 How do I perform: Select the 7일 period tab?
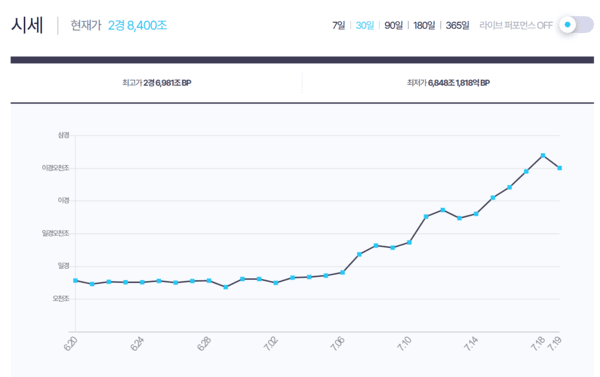[x=338, y=25]
